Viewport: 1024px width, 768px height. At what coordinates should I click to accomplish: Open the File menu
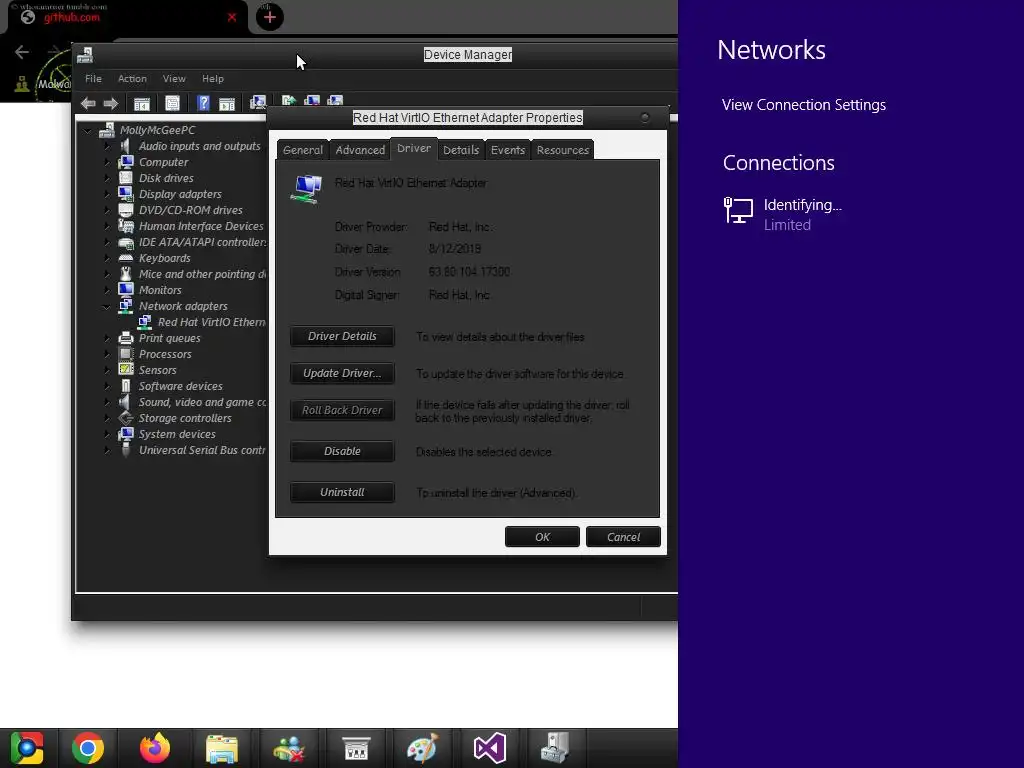pyautogui.click(x=93, y=78)
